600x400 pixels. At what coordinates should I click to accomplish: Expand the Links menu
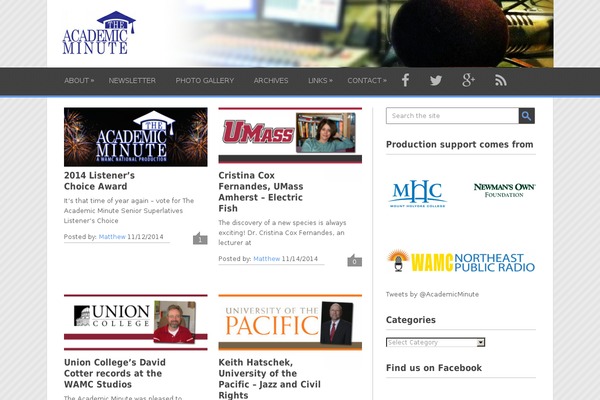pyautogui.click(x=320, y=81)
